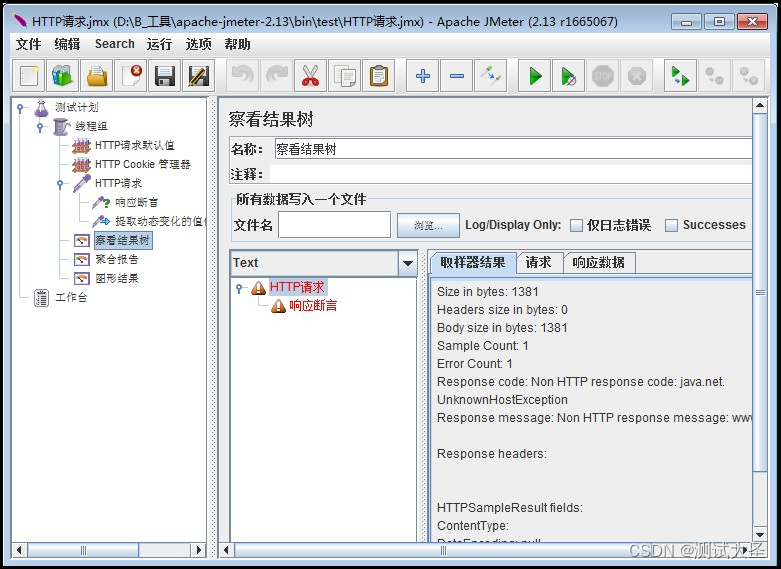
Task: Open the 运行 menu
Action: (159, 44)
